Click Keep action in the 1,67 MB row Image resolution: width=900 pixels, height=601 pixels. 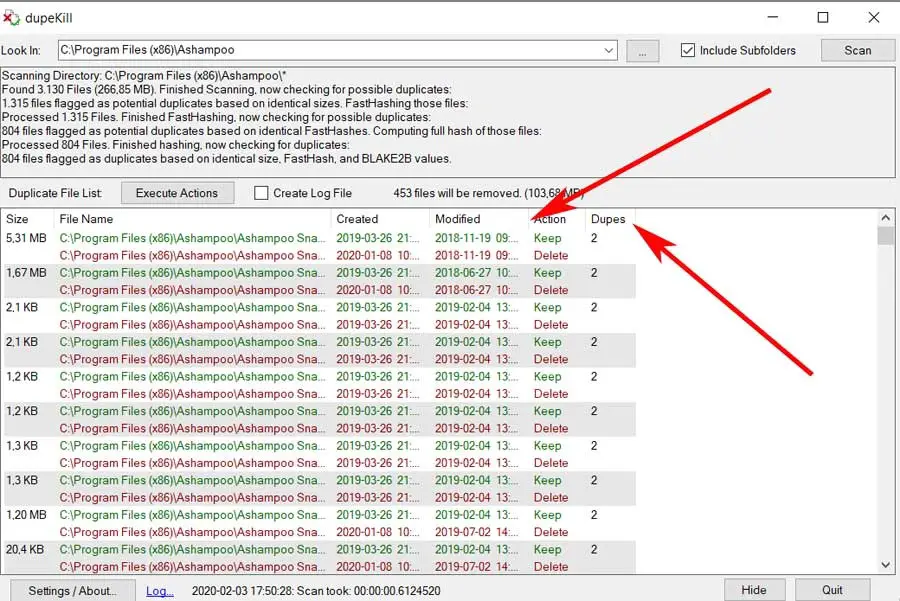coord(548,273)
